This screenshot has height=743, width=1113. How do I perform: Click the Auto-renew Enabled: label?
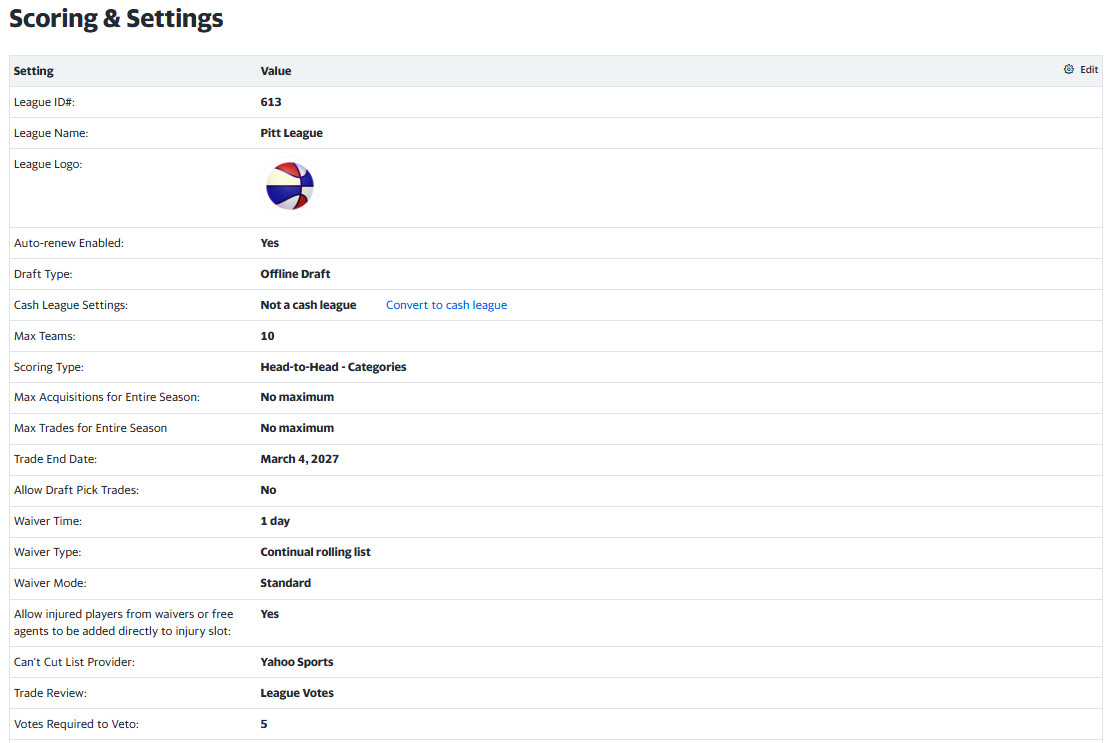[68, 243]
